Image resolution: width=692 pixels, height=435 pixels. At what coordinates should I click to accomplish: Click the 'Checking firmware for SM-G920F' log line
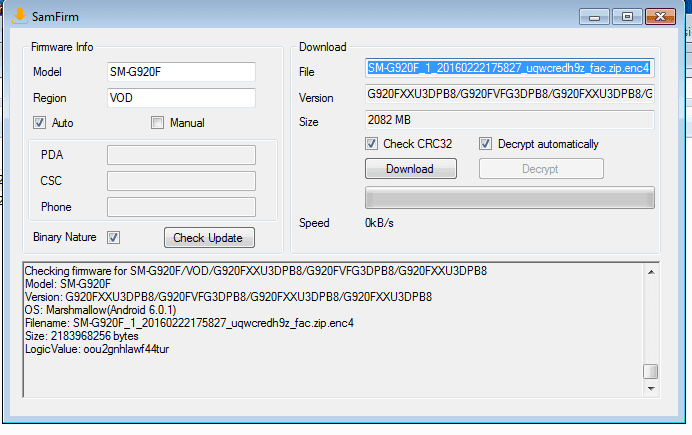pos(256,270)
